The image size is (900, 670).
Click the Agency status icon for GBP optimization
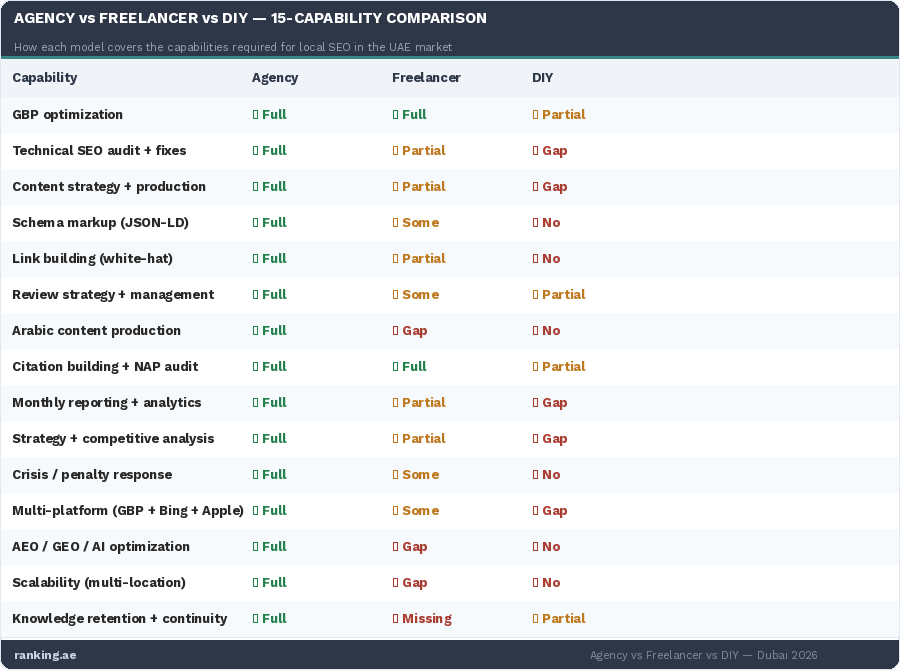pos(255,115)
